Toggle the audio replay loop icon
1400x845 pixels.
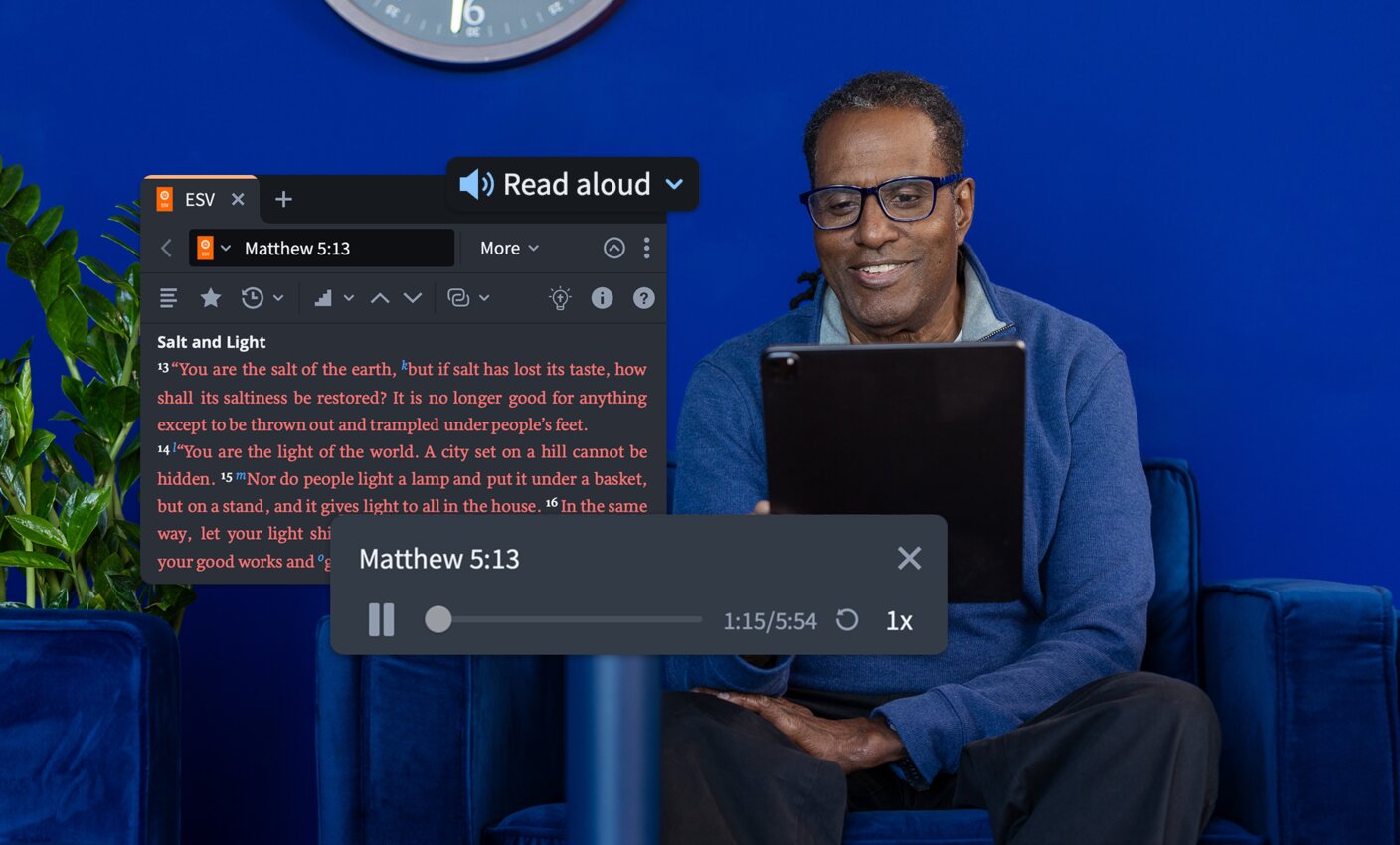coord(847,620)
